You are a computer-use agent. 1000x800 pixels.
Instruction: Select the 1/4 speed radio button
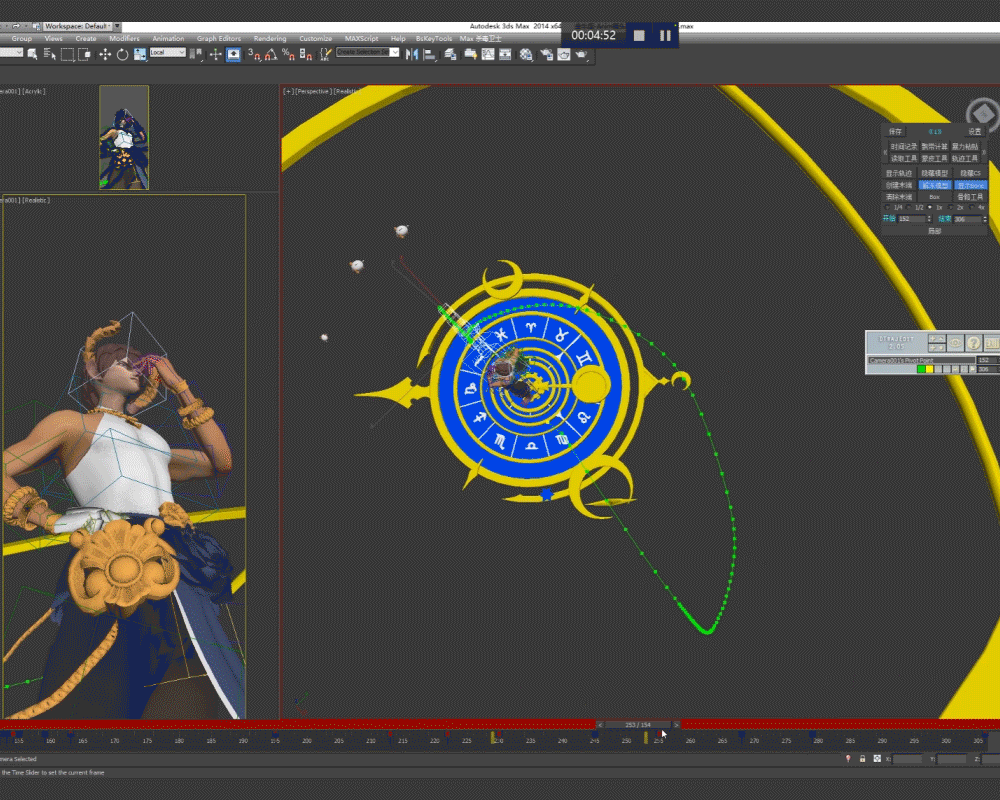click(x=887, y=207)
